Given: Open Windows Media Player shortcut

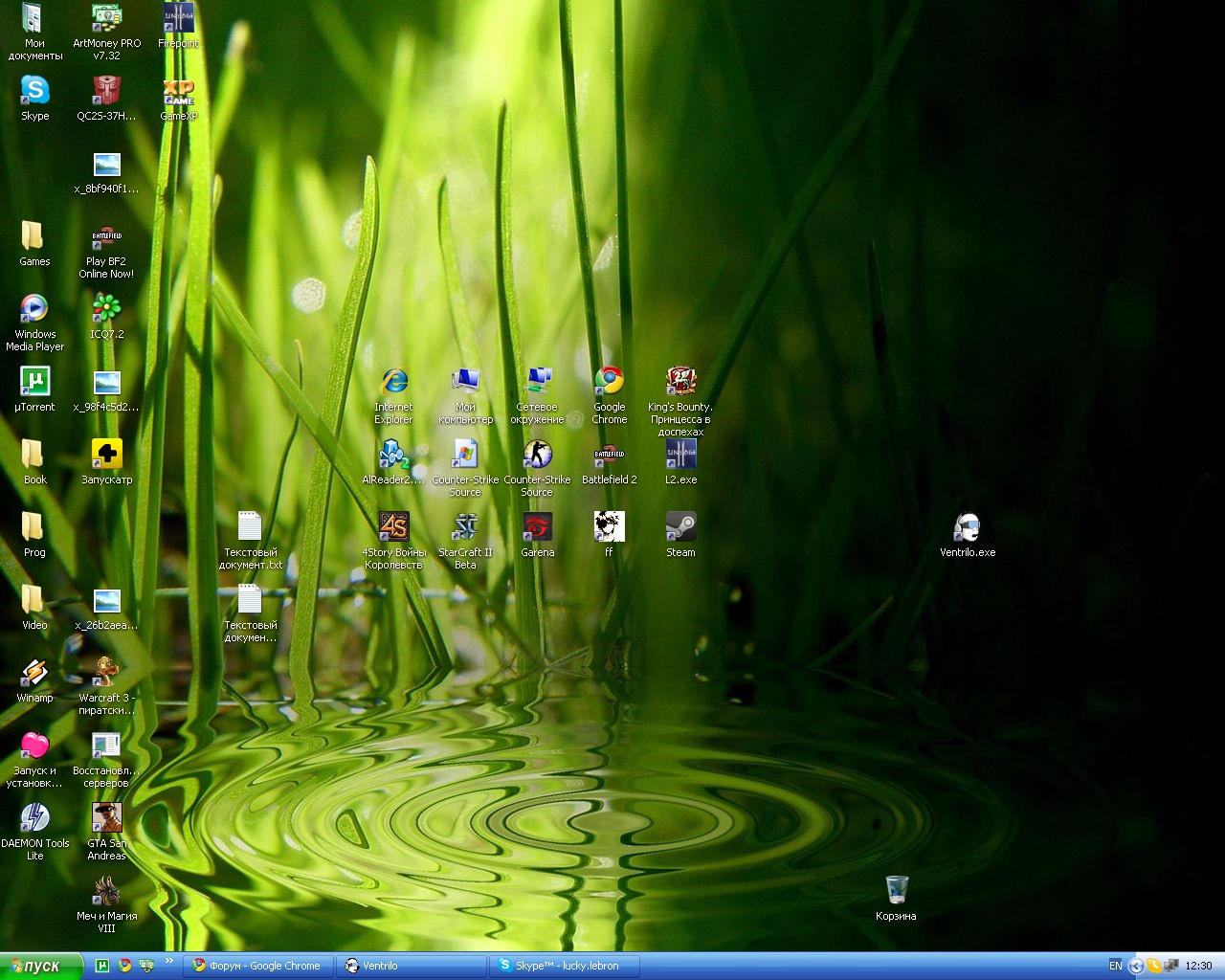Looking at the screenshot, I should pos(34,323).
